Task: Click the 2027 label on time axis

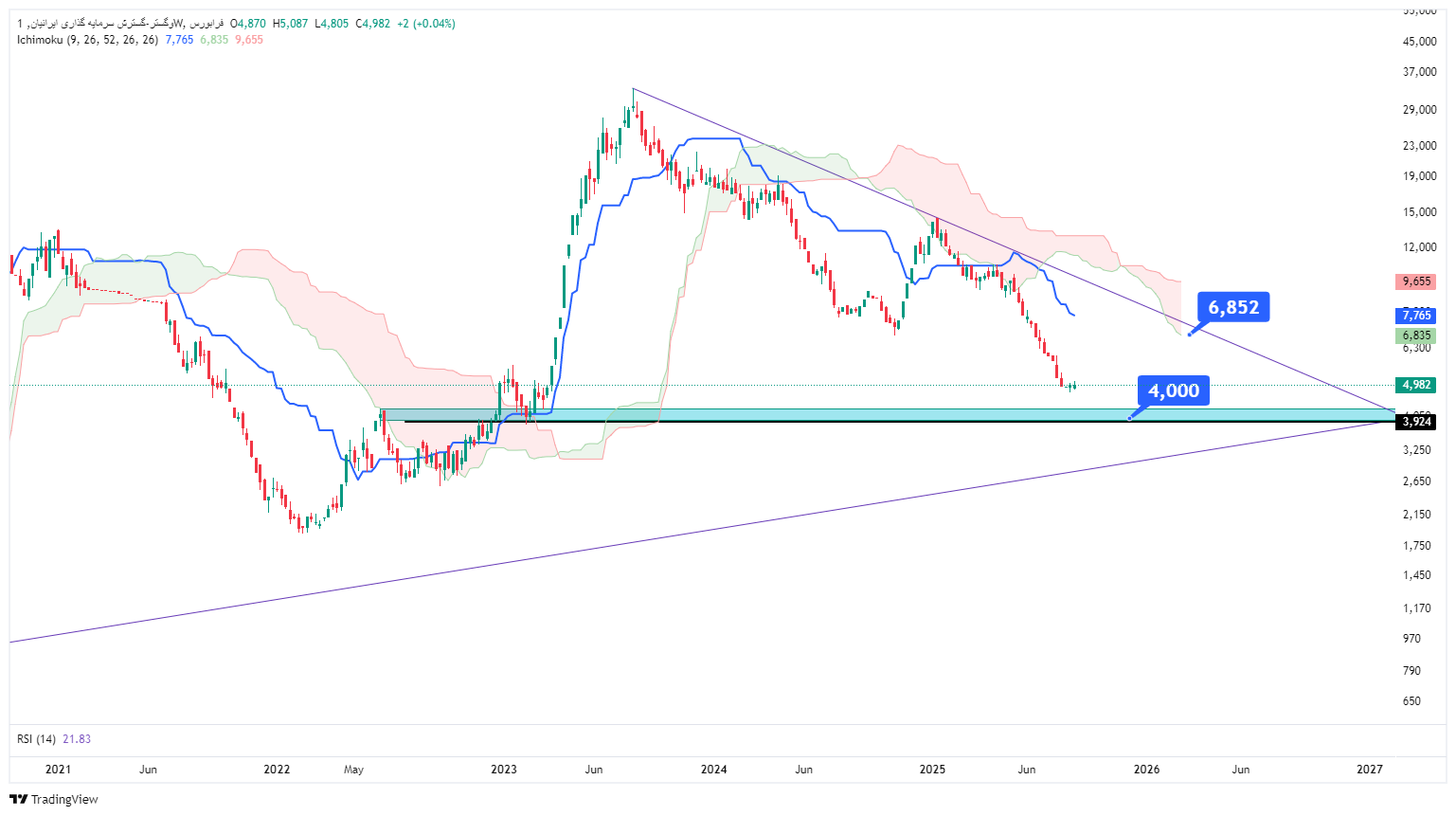Action: 1370,770
